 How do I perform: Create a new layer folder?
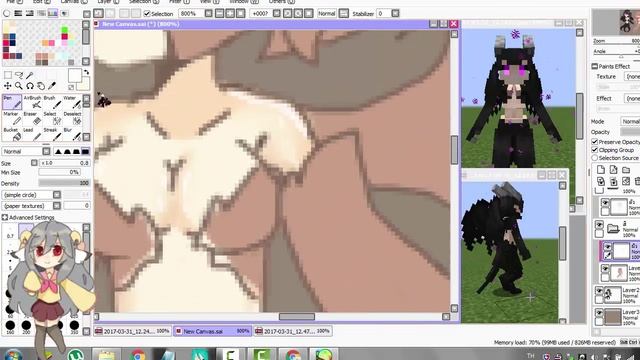(626, 170)
